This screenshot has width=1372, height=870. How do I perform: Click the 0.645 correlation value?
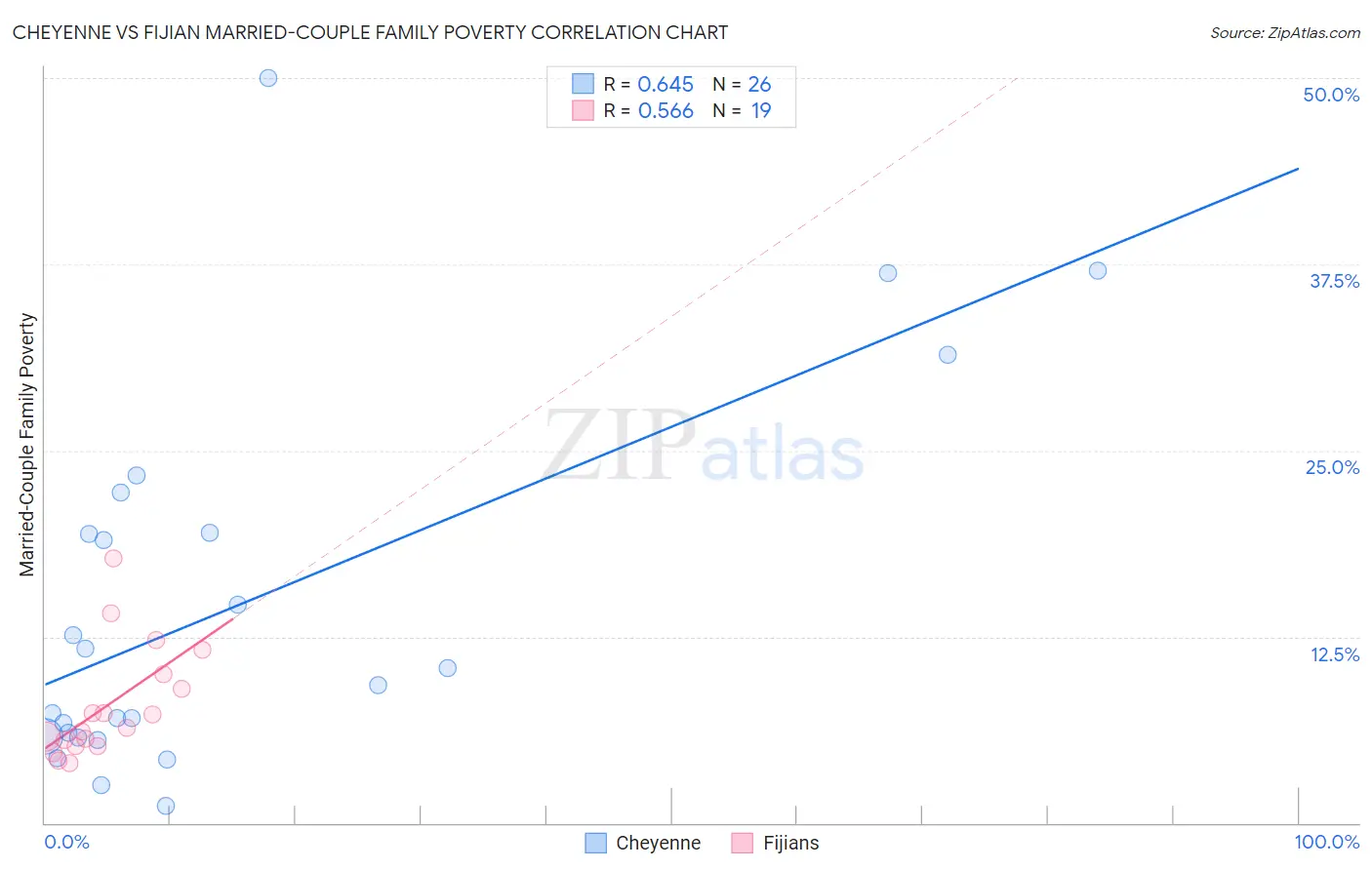[666, 84]
